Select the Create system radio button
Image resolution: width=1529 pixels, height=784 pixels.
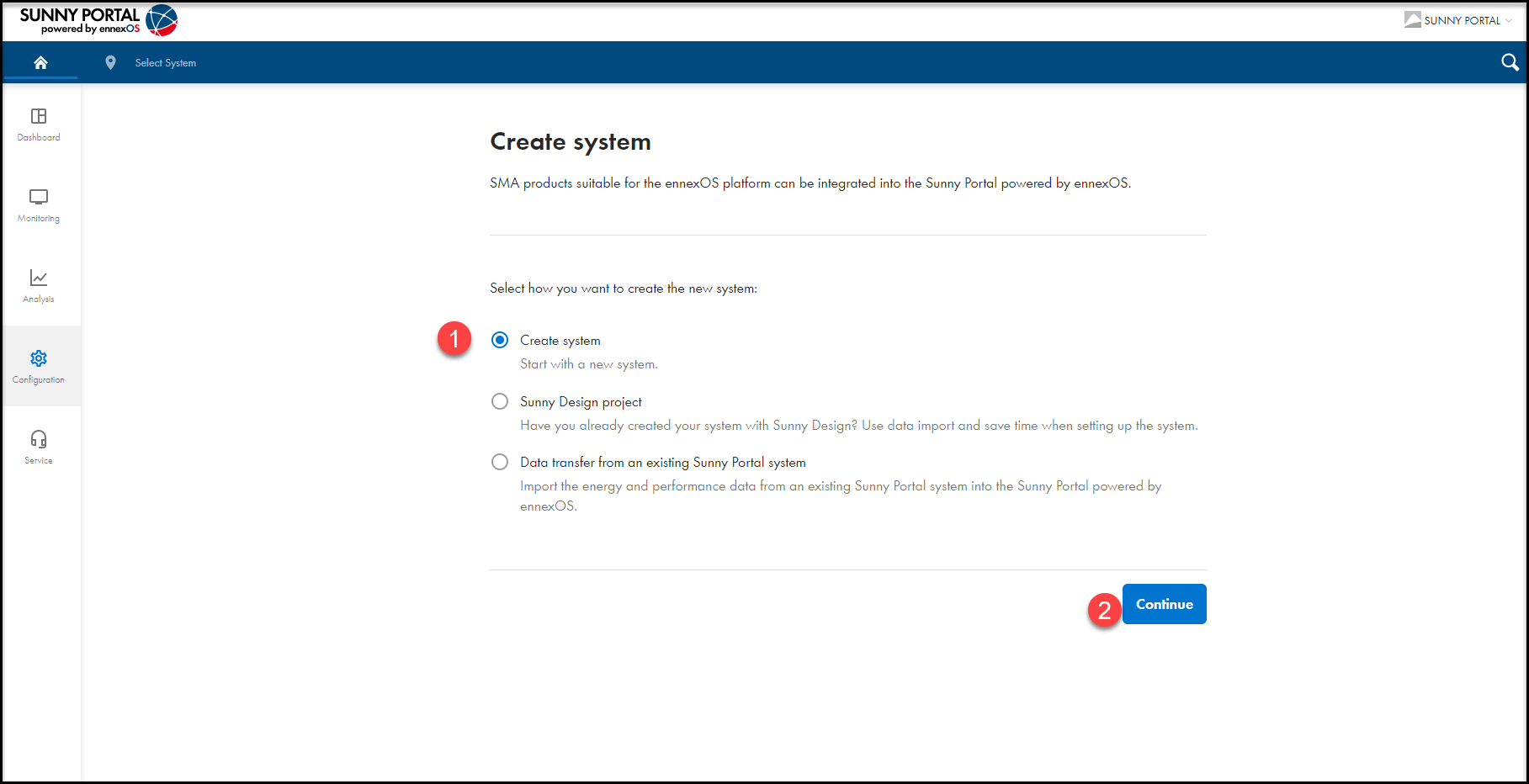coord(500,340)
